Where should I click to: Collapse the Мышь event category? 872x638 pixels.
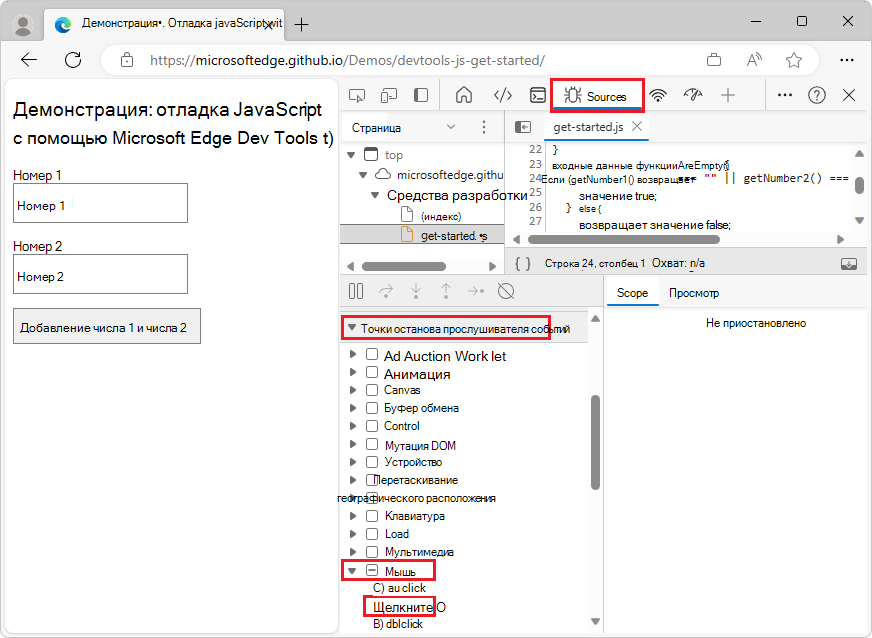[x=352, y=571]
